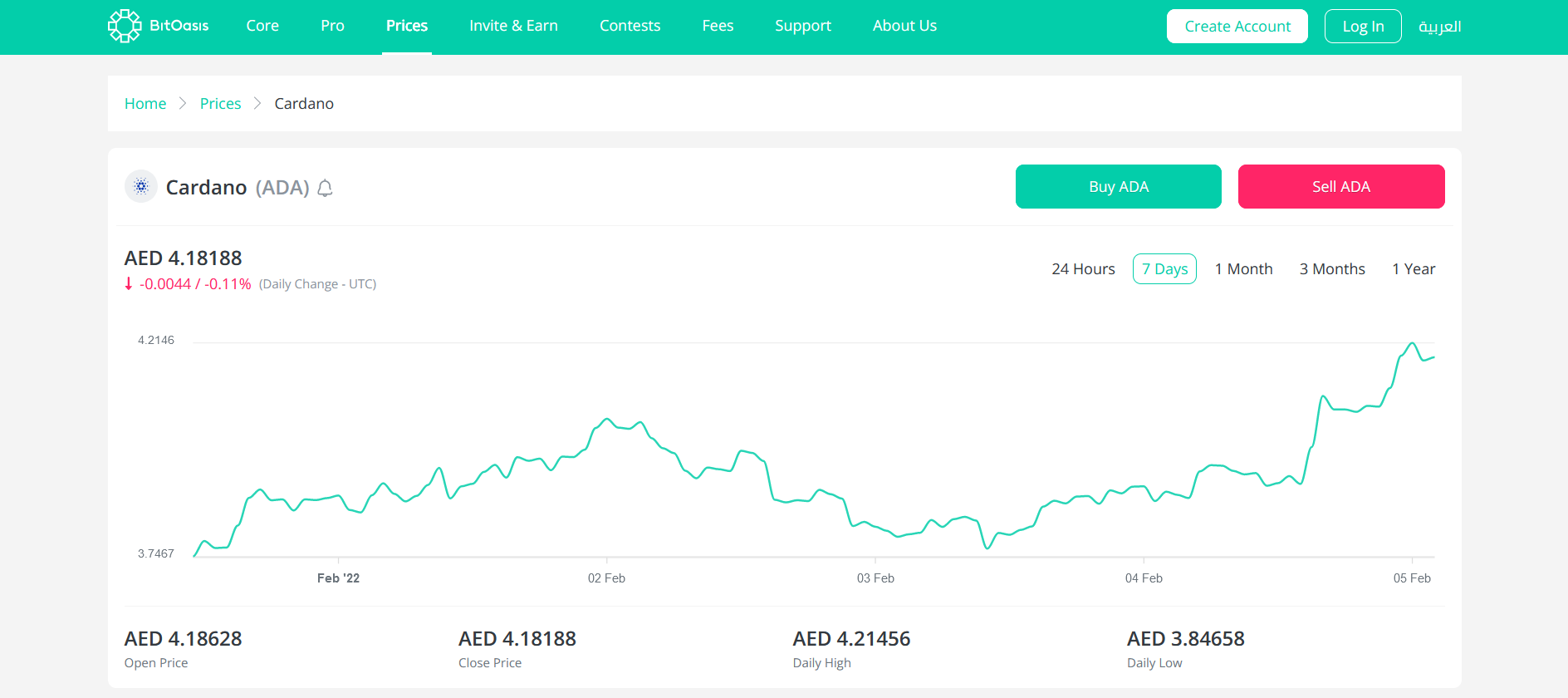Open the Invite & Earn page
Screen dimensions: 1568x698
pyautogui.click(x=513, y=26)
